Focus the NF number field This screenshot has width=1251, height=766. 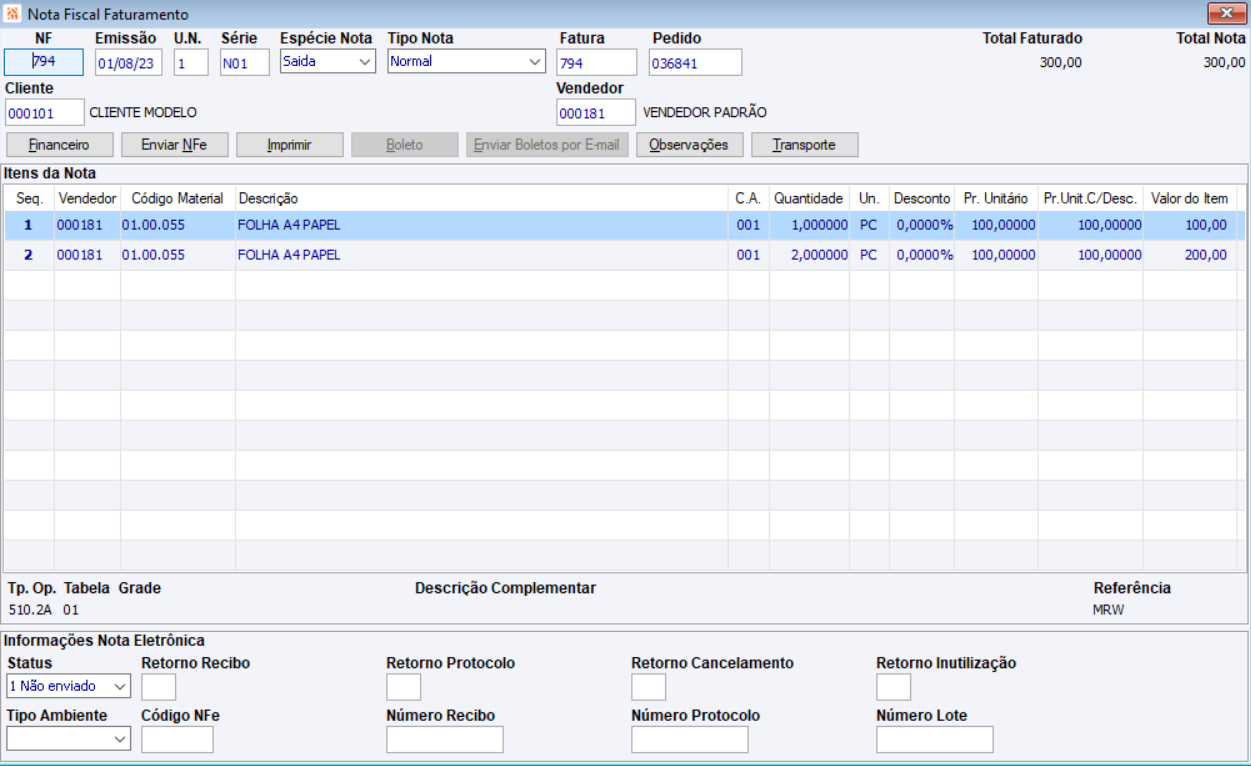click(43, 62)
